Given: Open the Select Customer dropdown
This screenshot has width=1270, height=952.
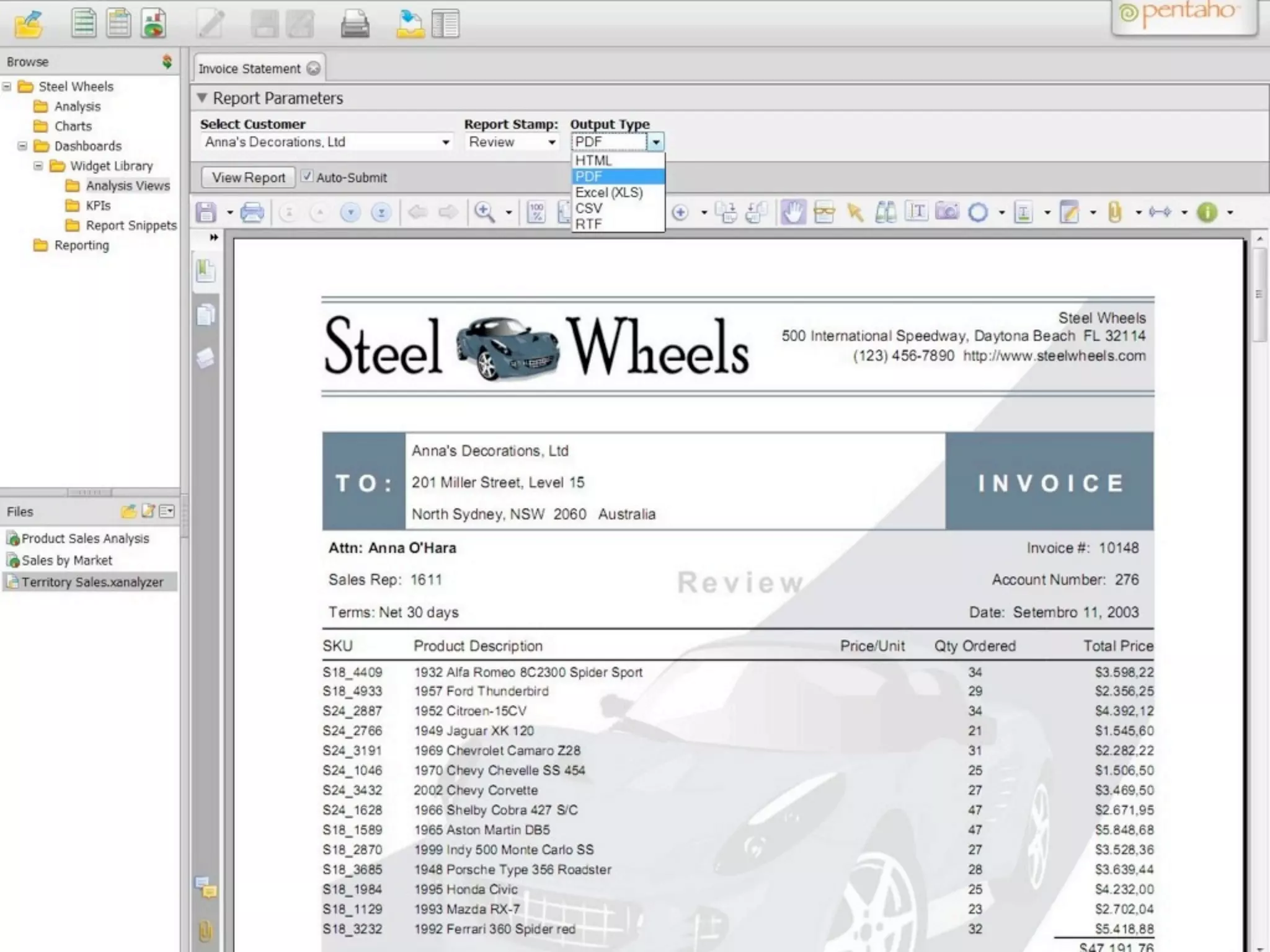Looking at the screenshot, I should (445, 143).
